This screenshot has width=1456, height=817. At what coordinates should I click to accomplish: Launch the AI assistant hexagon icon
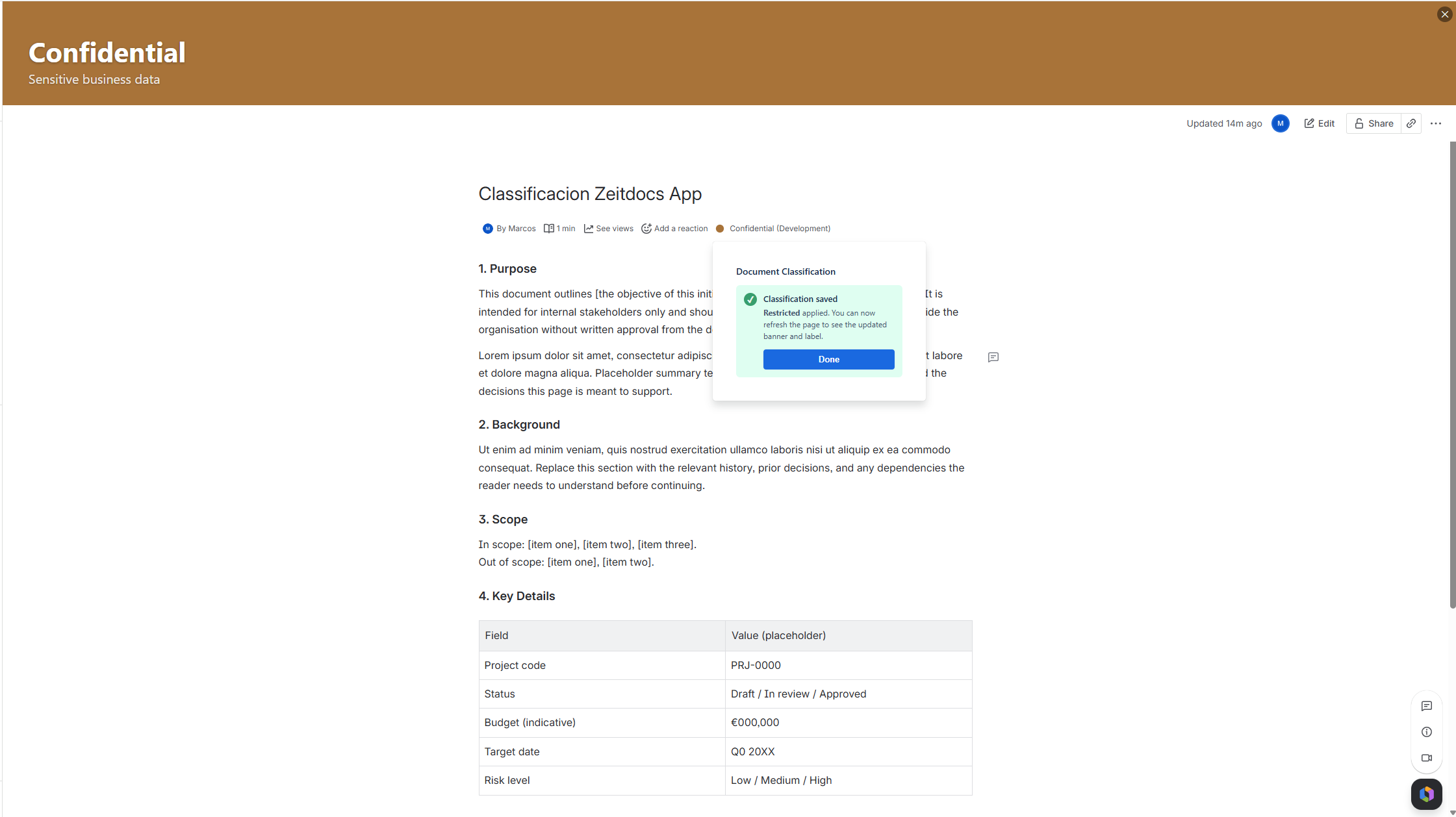point(1426,794)
